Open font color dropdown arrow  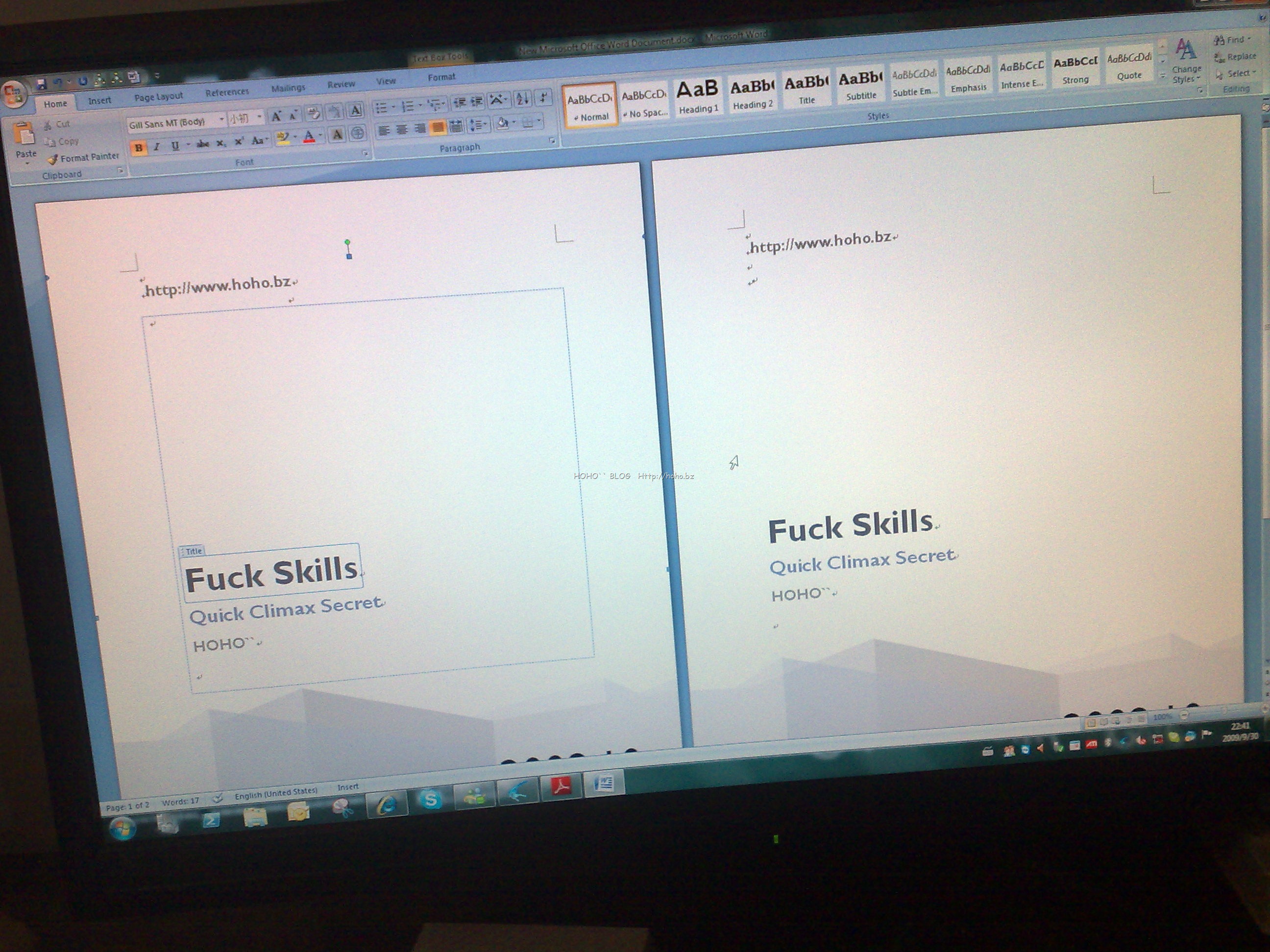pyautogui.click(x=320, y=136)
